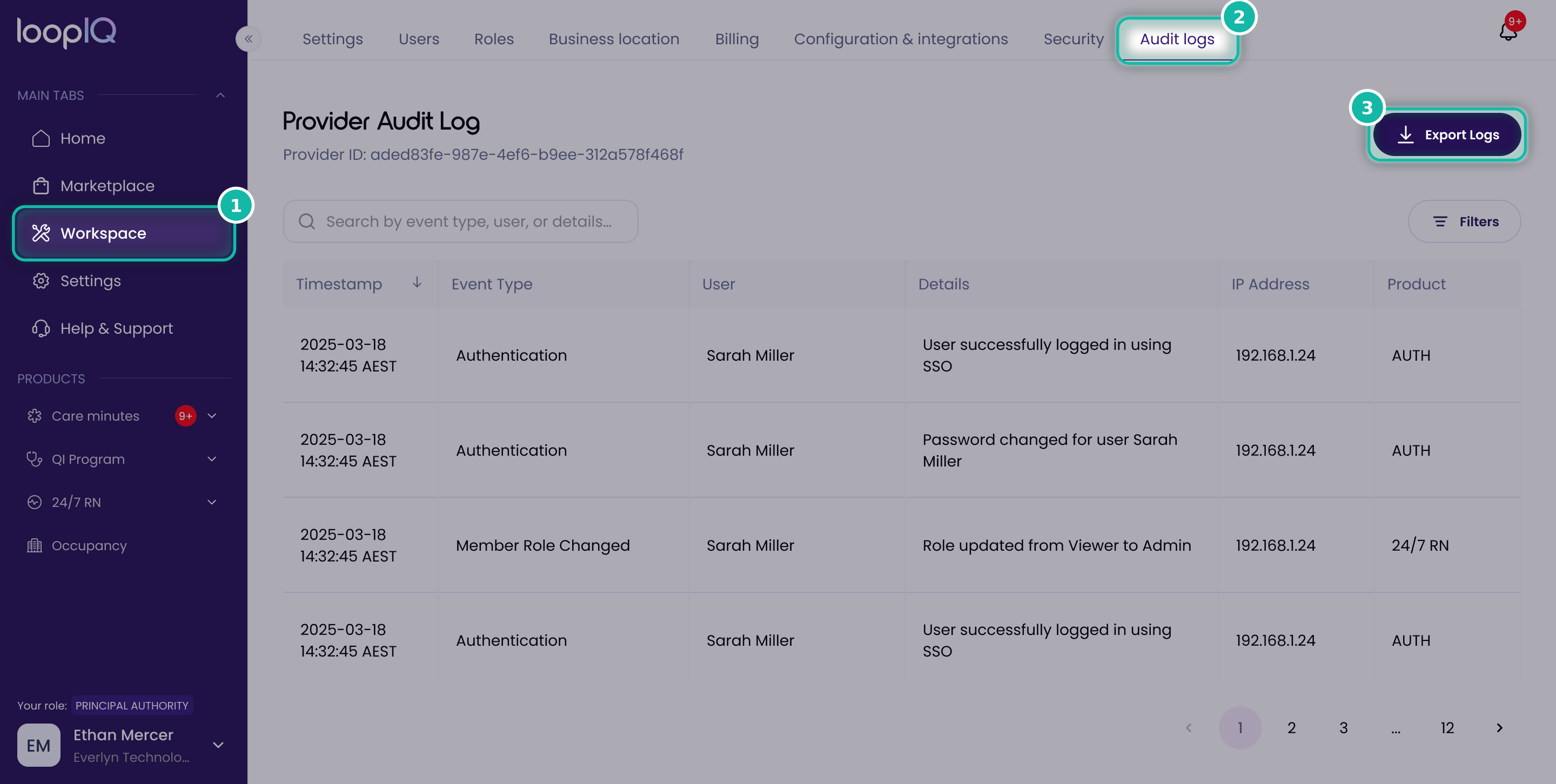This screenshot has width=1556, height=784.
Task: Click the Export Logs button
Action: (1447, 134)
